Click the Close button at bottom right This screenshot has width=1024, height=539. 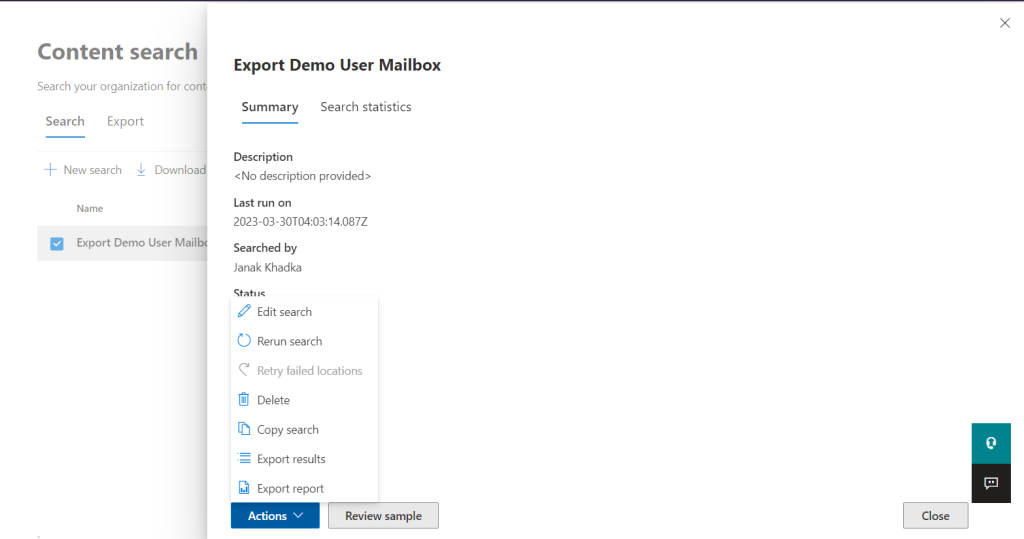click(935, 515)
